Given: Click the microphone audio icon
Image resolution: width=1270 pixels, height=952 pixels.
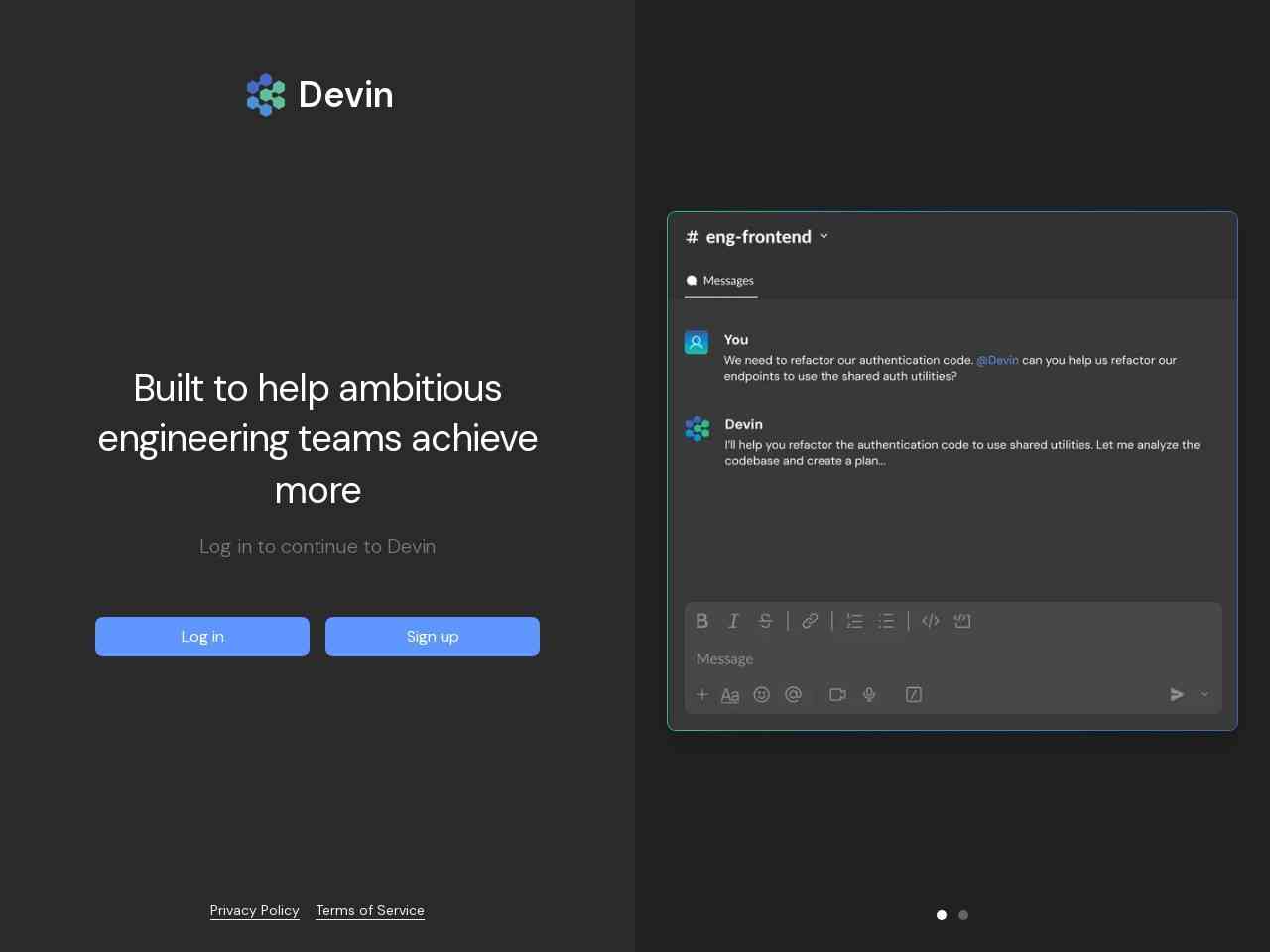Looking at the screenshot, I should 869,694.
